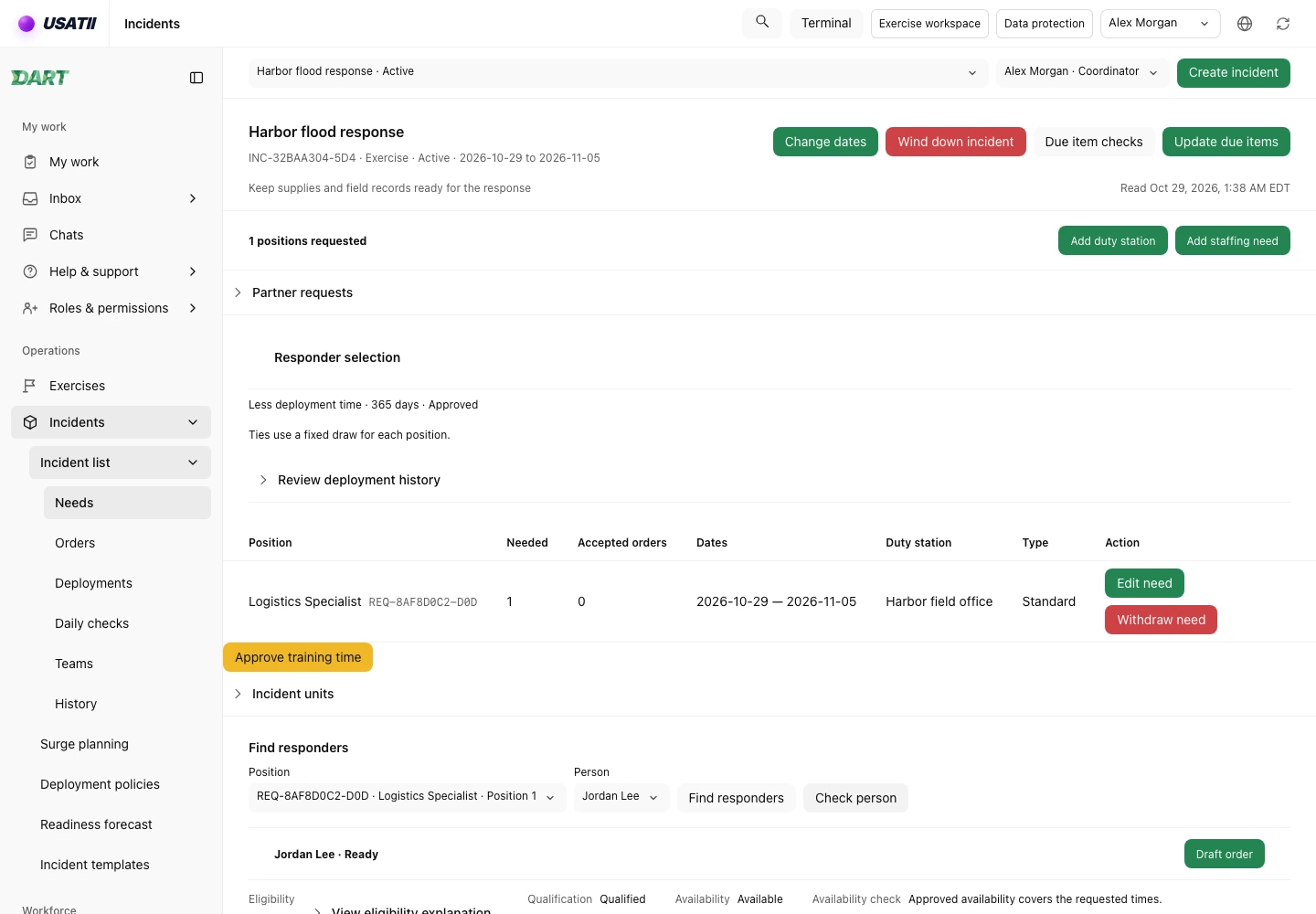The height and width of the screenshot is (914, 1316).
Task: Click the DART logo in sidebar
Action: 40,78
